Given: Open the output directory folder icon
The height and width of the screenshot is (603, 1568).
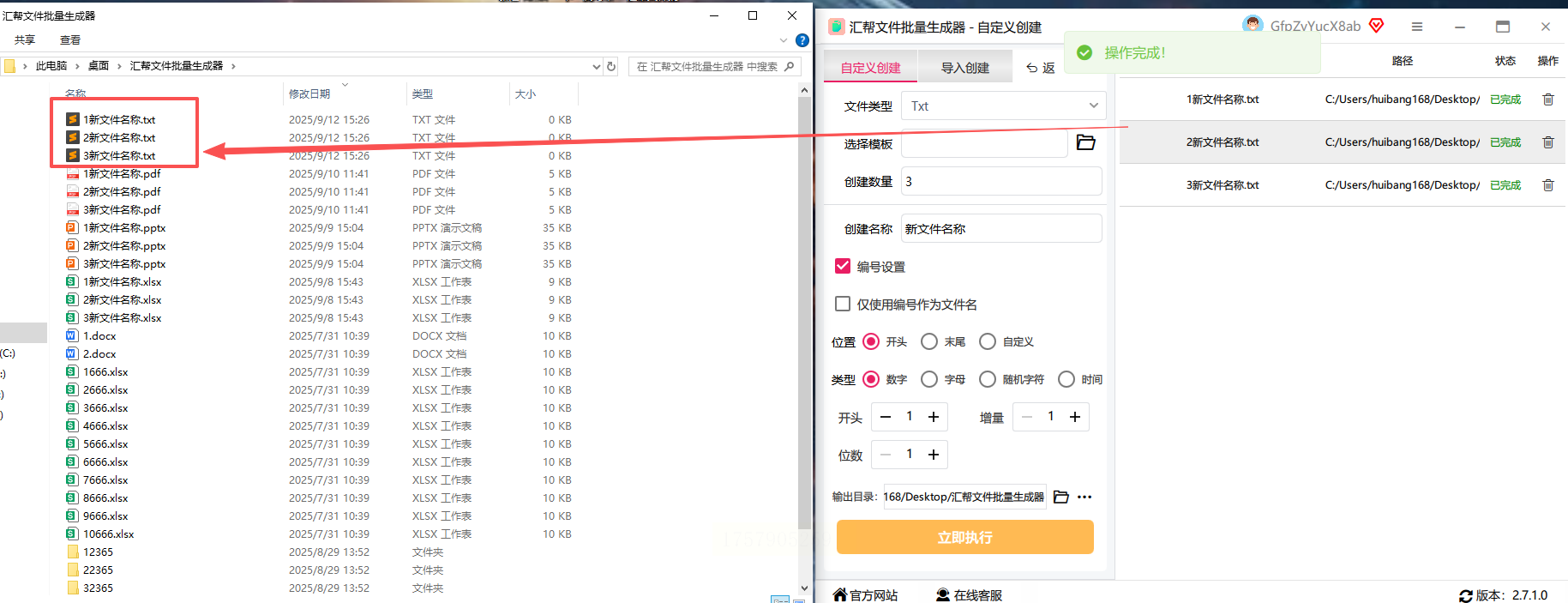Looking at the screenshot, I should point(1060,497).
